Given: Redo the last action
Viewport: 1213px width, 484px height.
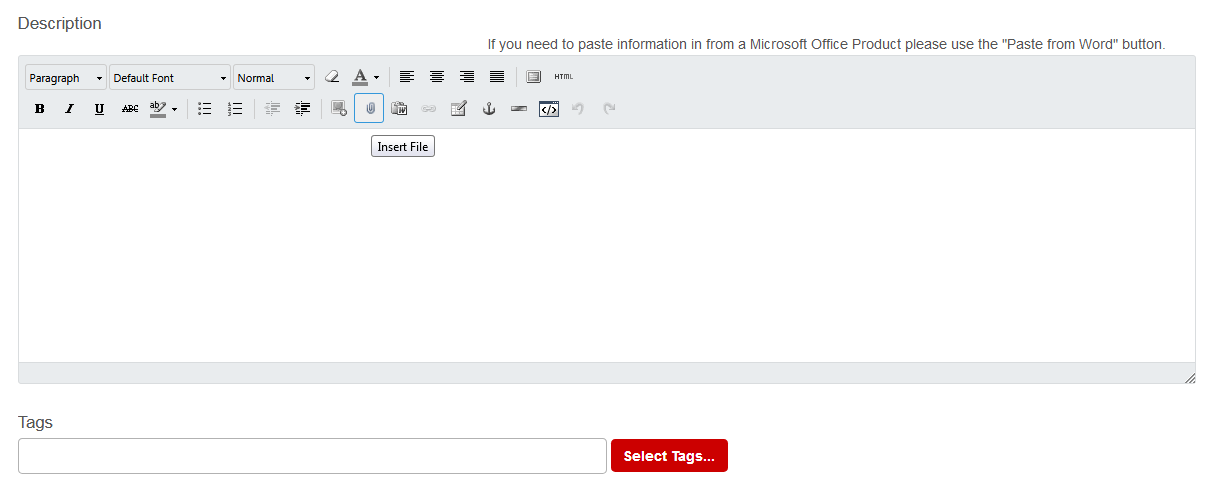Looking at the screenshot, I should [x=608, y=109].
